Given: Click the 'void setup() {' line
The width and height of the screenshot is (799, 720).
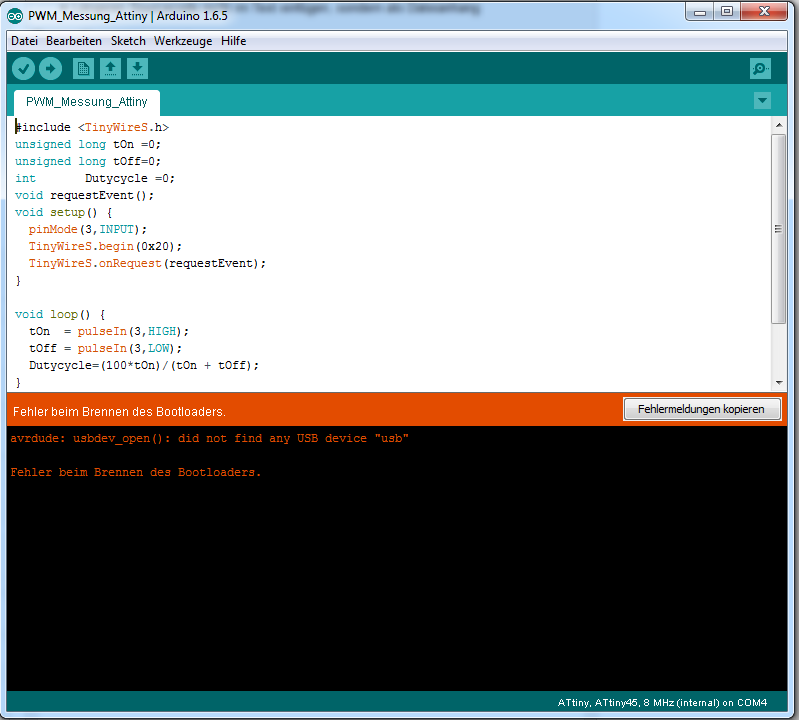Looking at the screenshot, I should pyautogui.click(x=64, y=212).
